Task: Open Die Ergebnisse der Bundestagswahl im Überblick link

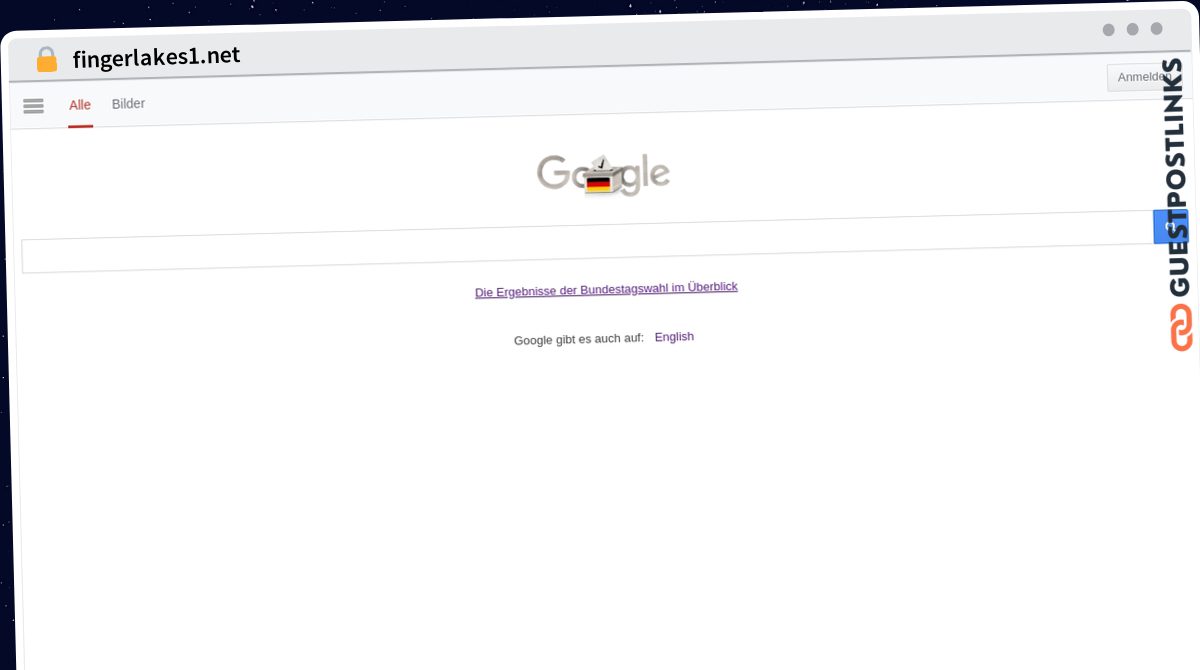Action: (x=606, y=289)
